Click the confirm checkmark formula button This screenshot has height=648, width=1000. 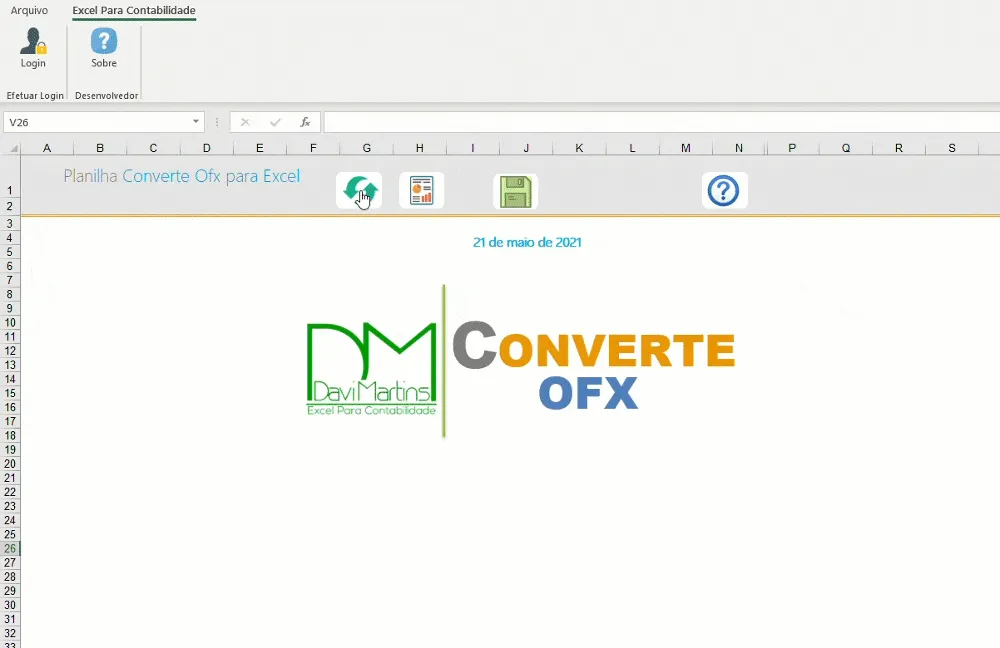coord(276,122)
